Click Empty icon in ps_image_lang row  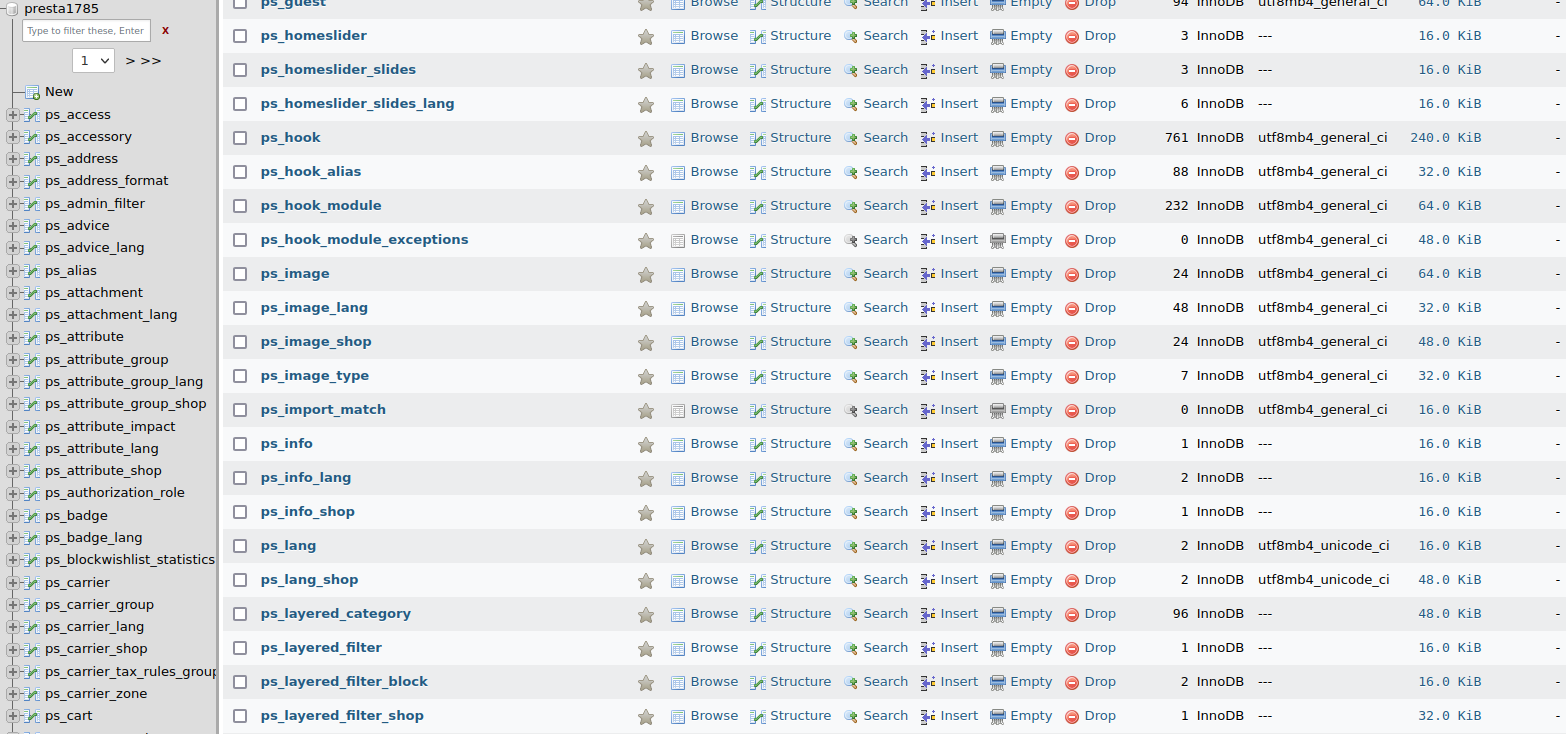pos(998,309)
